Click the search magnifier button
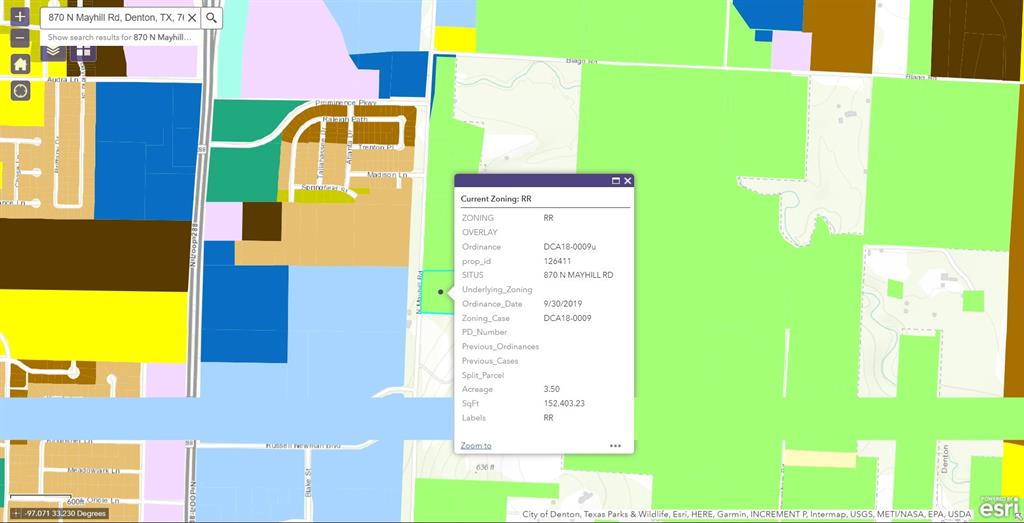This screenshot has width=1024, height=523. pos(211,18)
